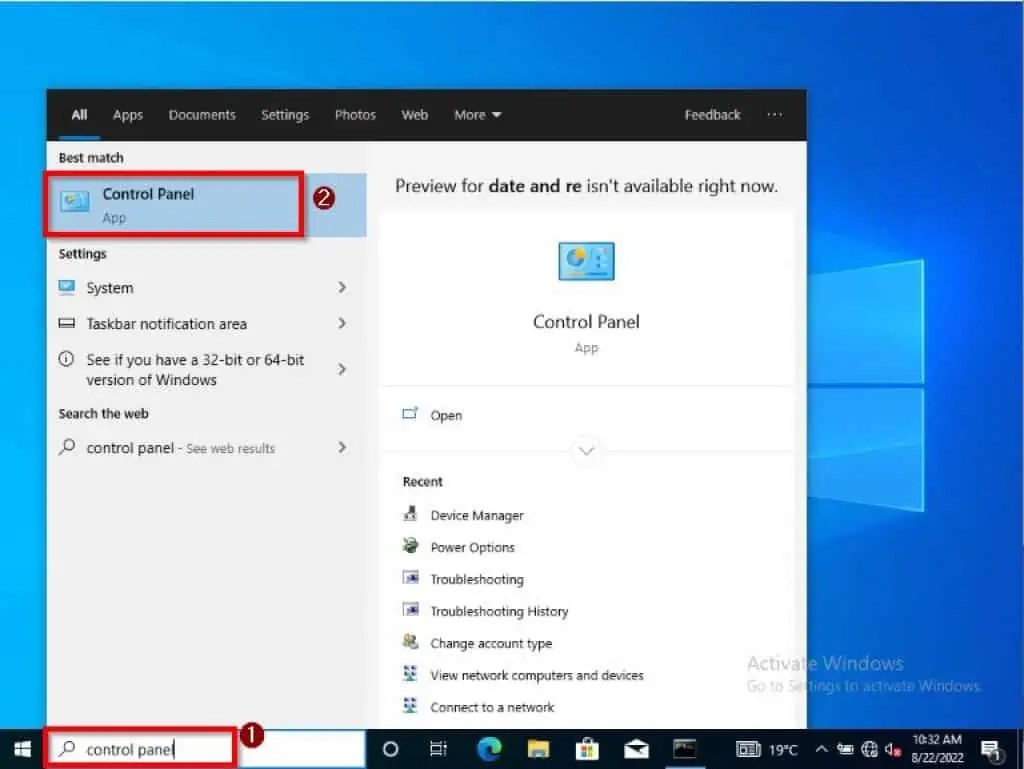The width and height of the screenshot is (1024, 769).
Task: Open the Mail app from the taskbar
Action: [x=636, y=748]
